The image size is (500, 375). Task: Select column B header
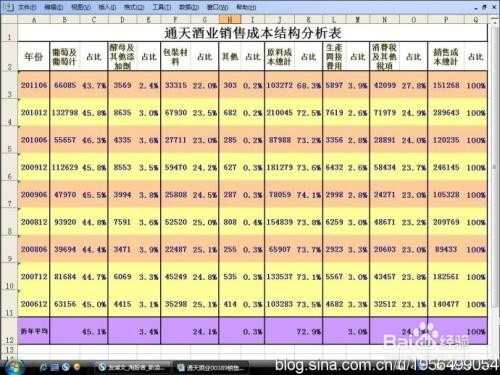coord(65,20)
